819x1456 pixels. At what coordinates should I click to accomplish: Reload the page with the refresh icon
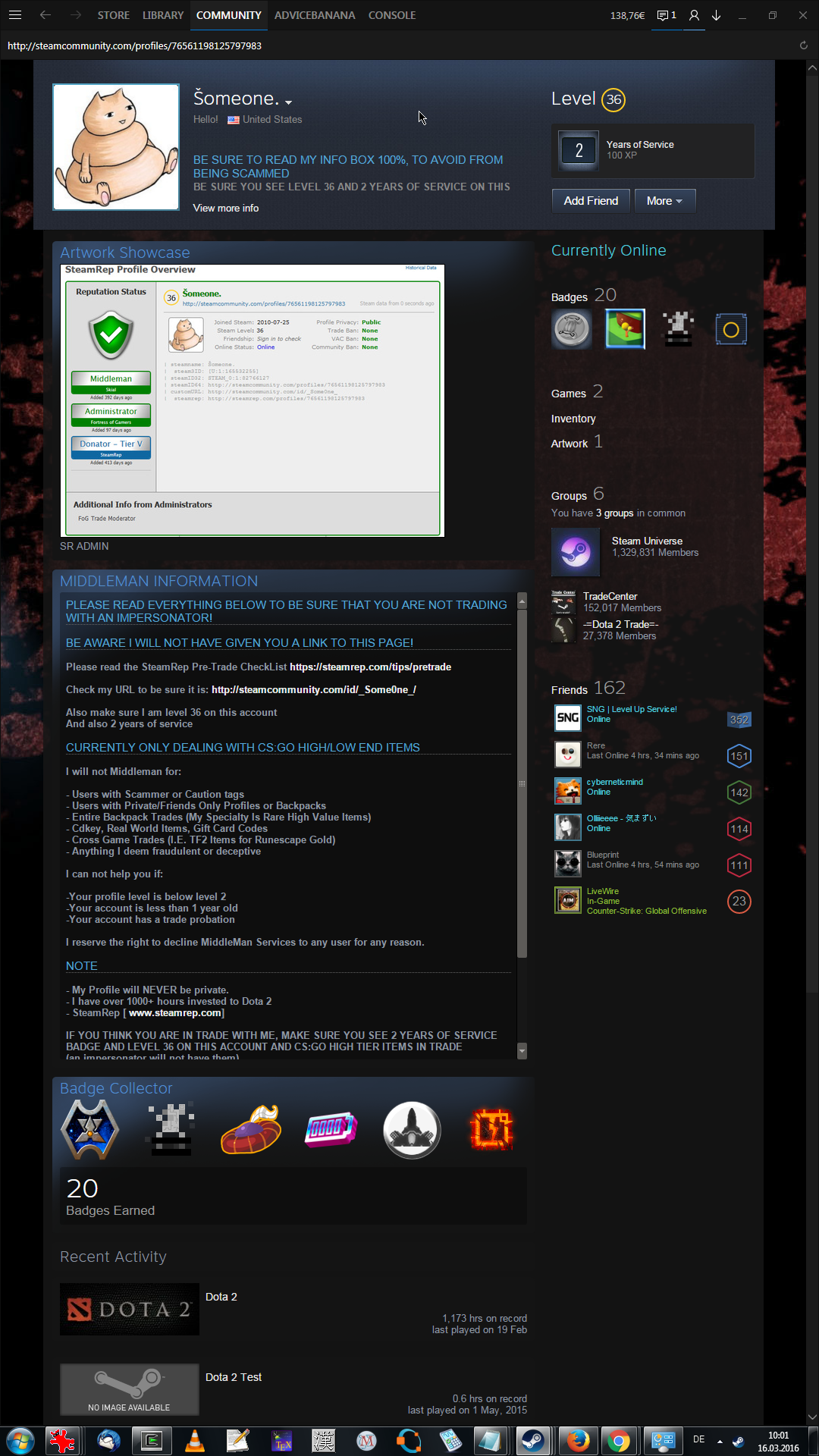coord(804,45)
